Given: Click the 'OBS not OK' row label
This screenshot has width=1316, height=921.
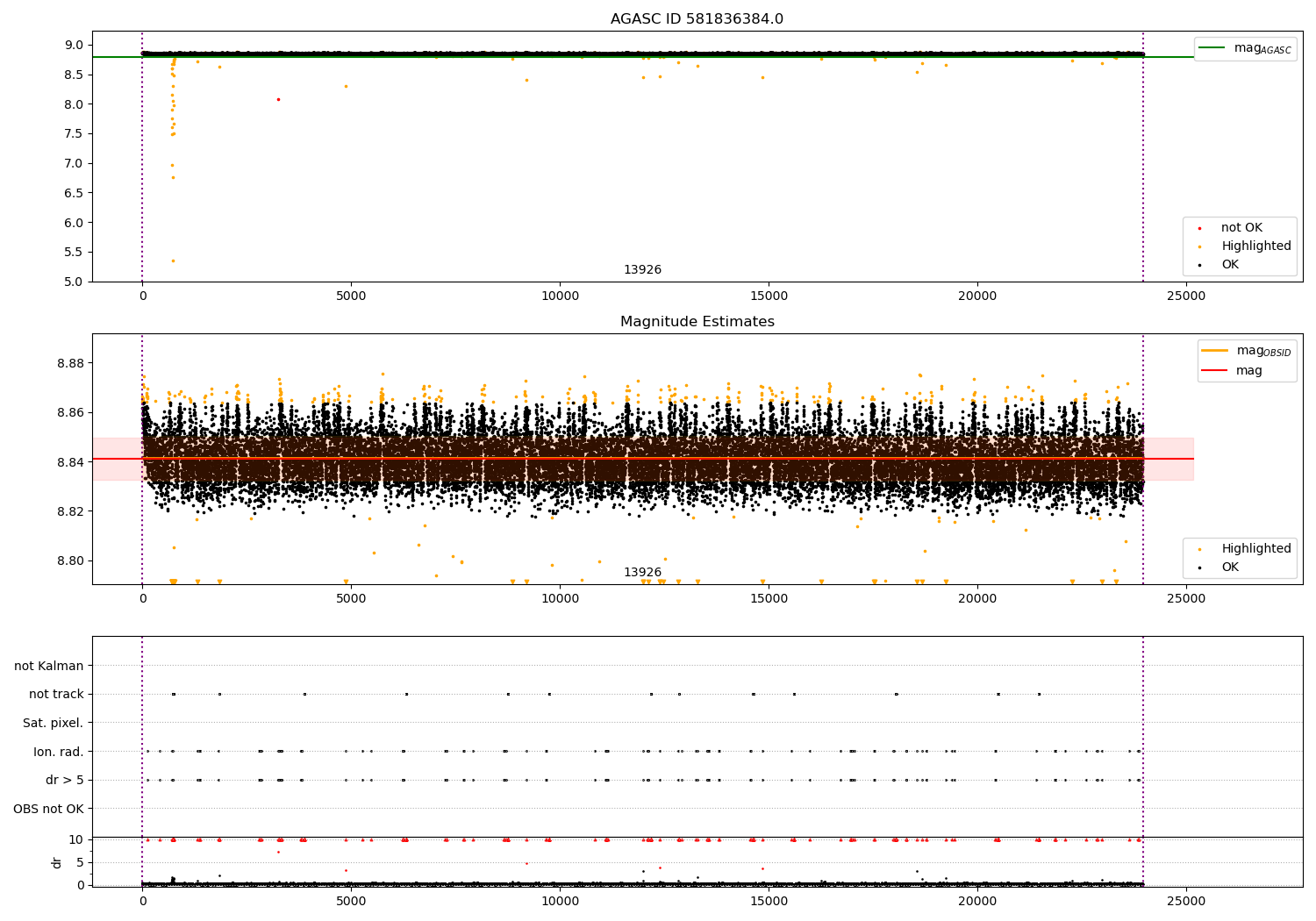Looking at the screenshot, I should tap(48, 809).
